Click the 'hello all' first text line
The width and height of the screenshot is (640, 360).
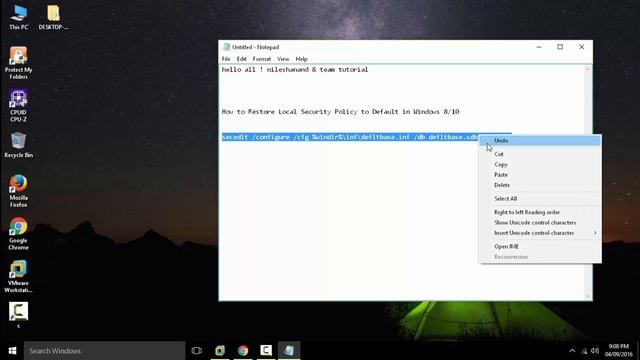point(295,70)
